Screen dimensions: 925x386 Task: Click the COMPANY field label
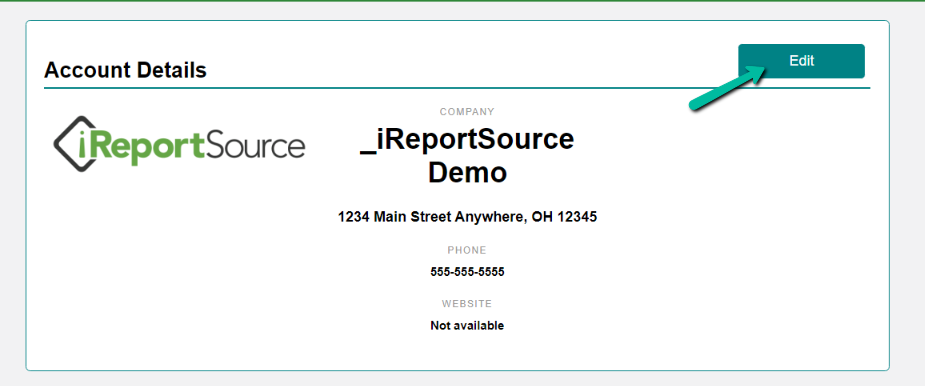point(467,112)
